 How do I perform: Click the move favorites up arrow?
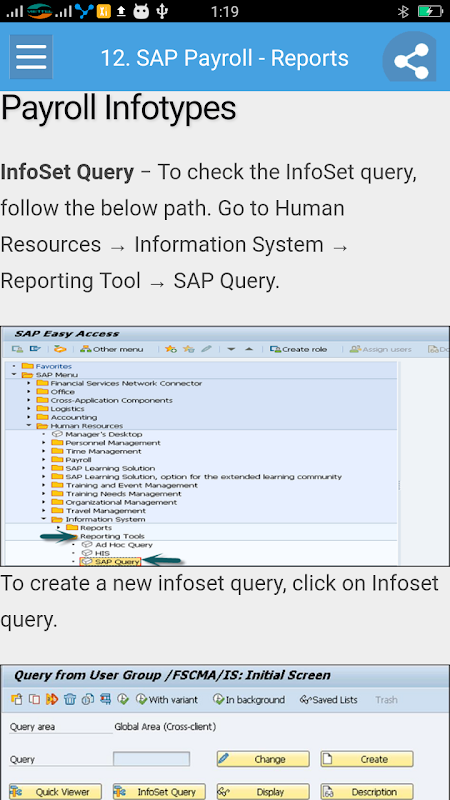[249, 349]
